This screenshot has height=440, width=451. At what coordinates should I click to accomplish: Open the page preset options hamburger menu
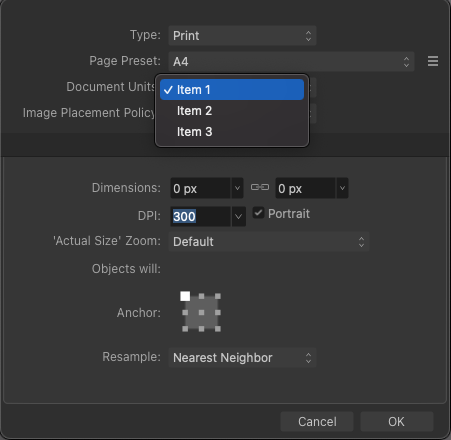433,61
